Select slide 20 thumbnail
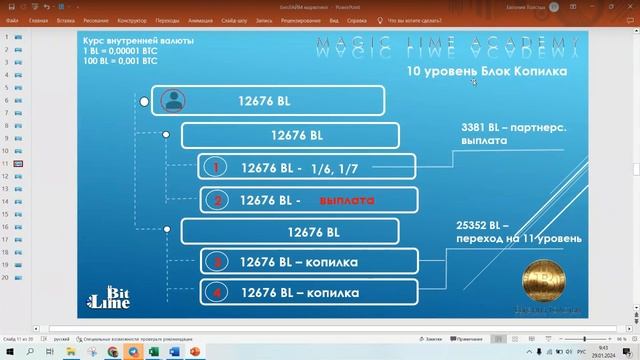 point(18,278)
